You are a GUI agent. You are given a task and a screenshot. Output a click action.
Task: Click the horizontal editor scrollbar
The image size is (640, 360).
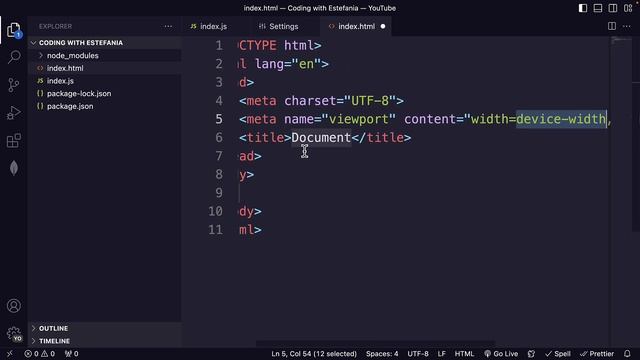[376, 344]
